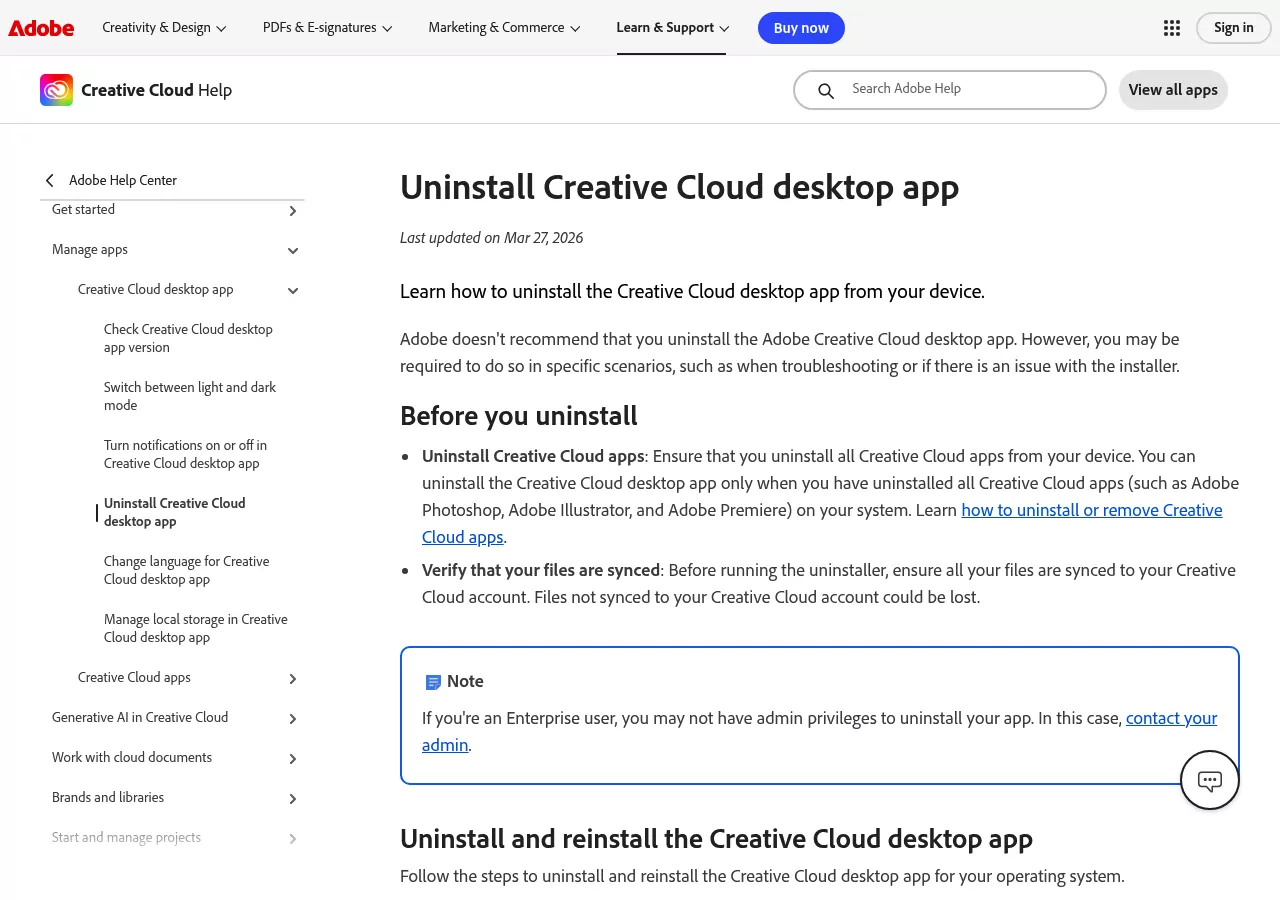Expand the Creative Cloud apps chevron
Image resolution: width=1280 pixels, height=900 pixels.
coord(293,679)
